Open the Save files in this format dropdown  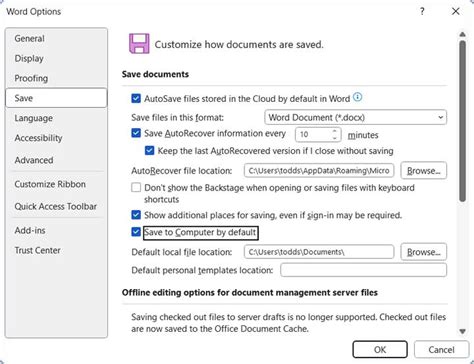[x=355, y=117]
